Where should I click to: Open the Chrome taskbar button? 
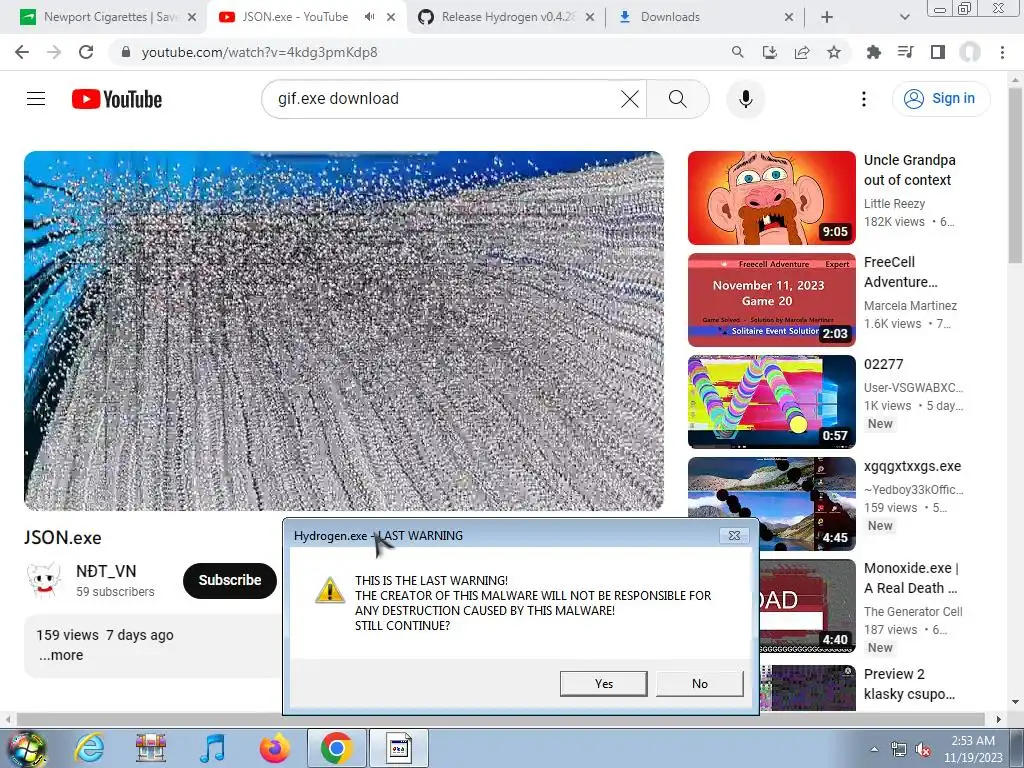tap(336, 748)
